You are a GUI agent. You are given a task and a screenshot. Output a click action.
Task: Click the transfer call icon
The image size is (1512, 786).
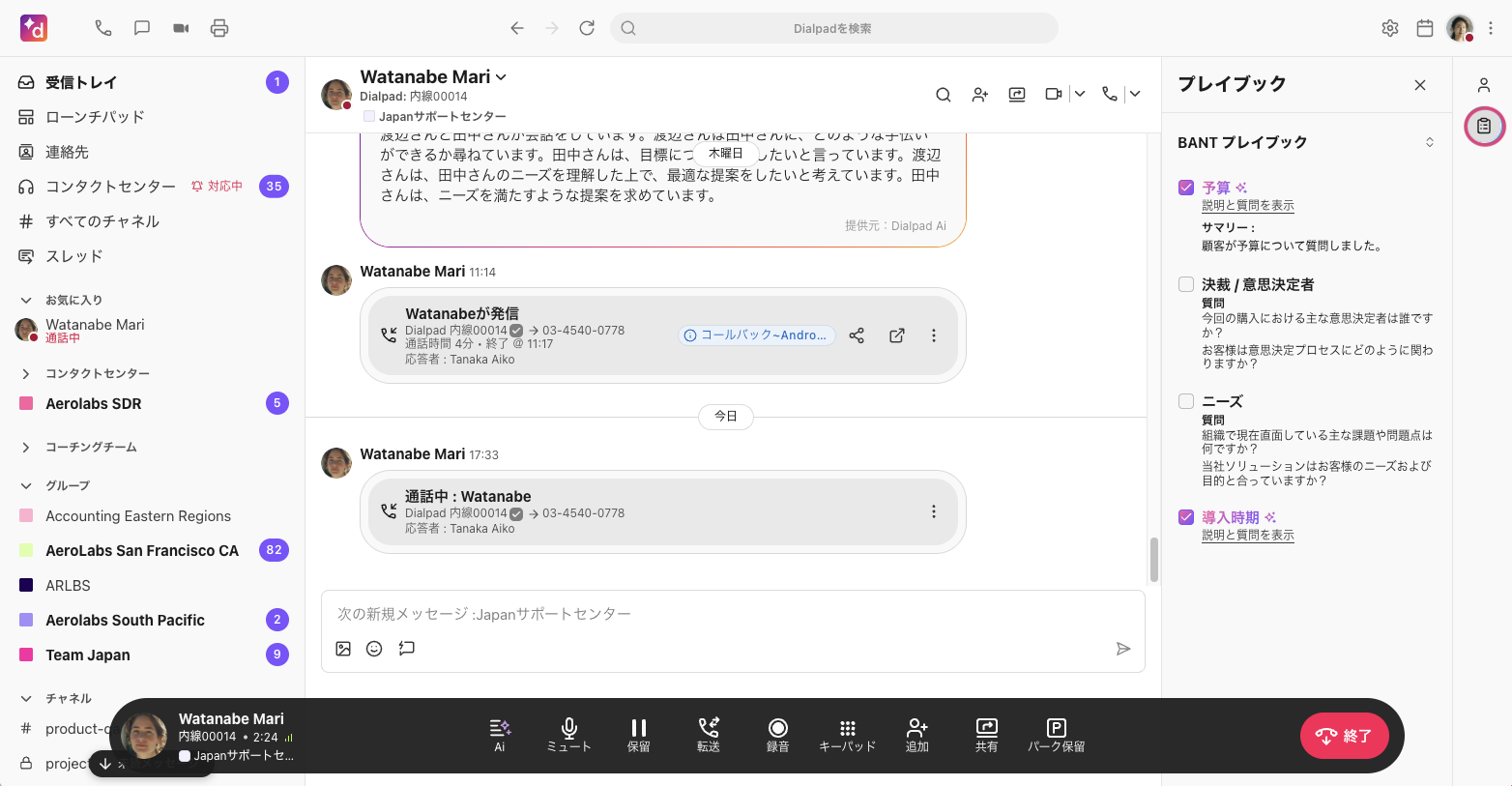point(709,735)
